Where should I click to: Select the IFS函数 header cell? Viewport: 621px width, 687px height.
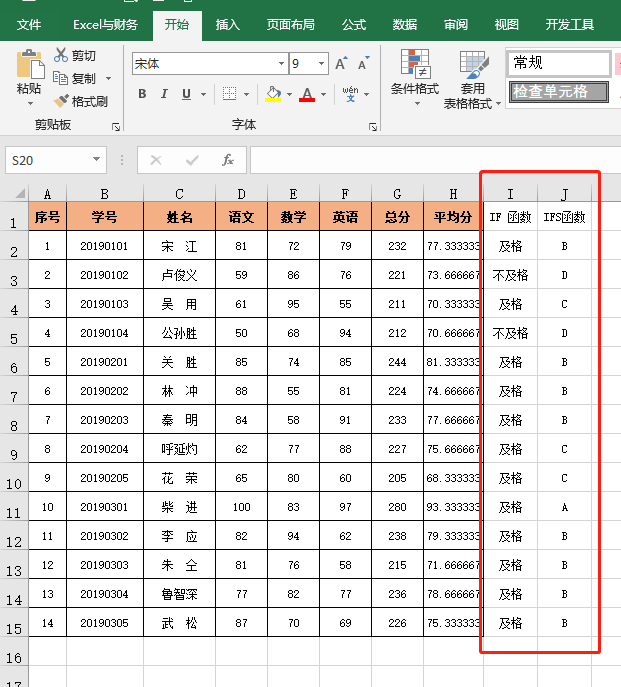(564, 217)
